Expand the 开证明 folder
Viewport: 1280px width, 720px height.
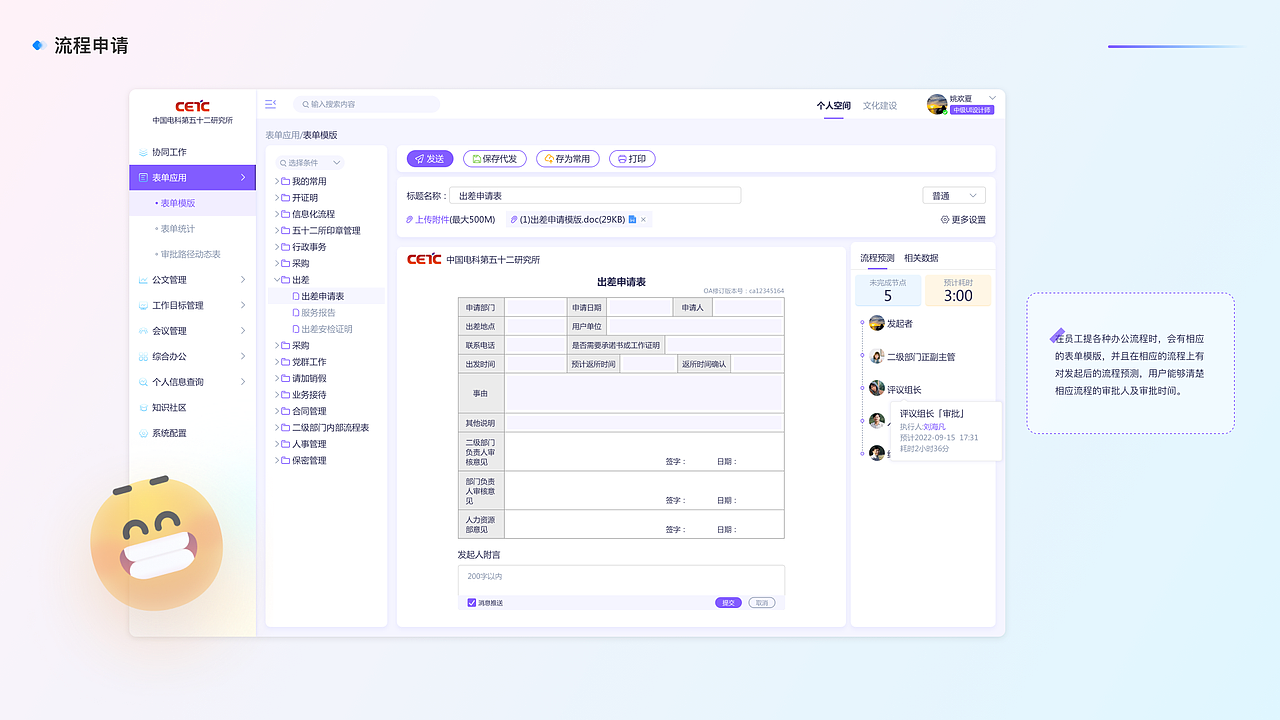277,198
